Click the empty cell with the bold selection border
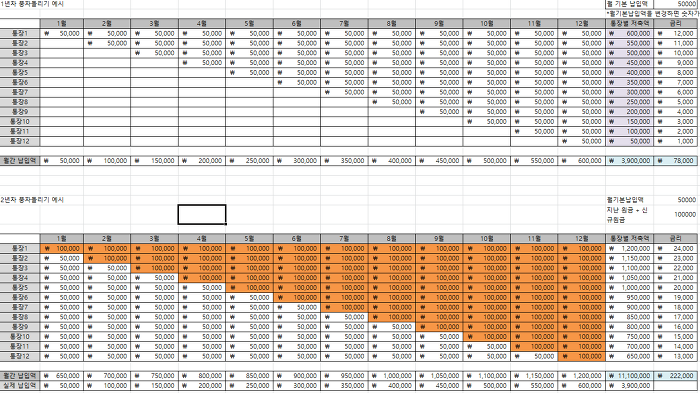 (x=202, y=215)
